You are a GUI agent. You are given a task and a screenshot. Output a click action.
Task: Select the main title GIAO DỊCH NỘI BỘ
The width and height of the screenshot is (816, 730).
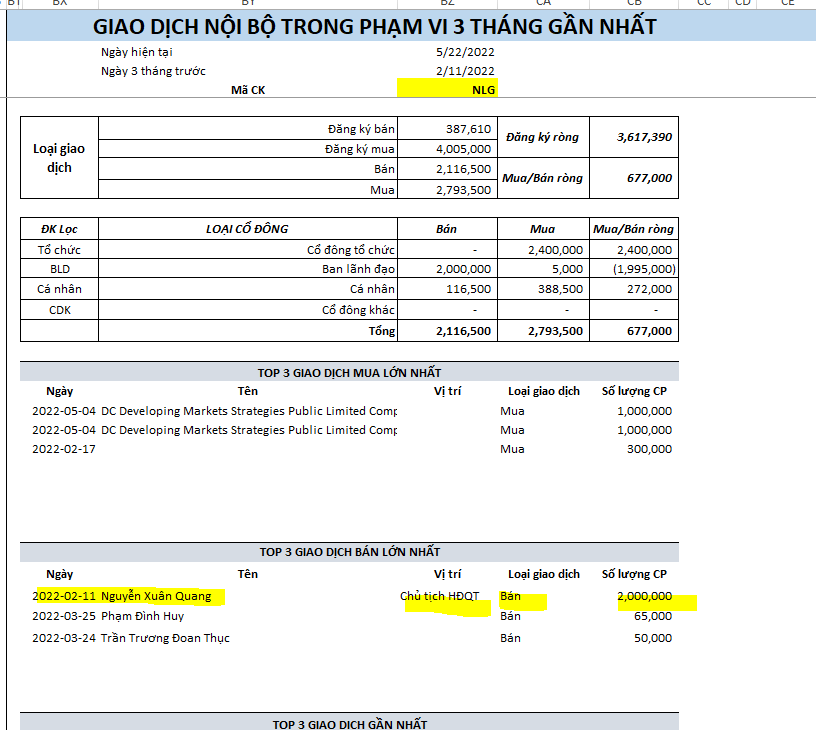[375, 26]
